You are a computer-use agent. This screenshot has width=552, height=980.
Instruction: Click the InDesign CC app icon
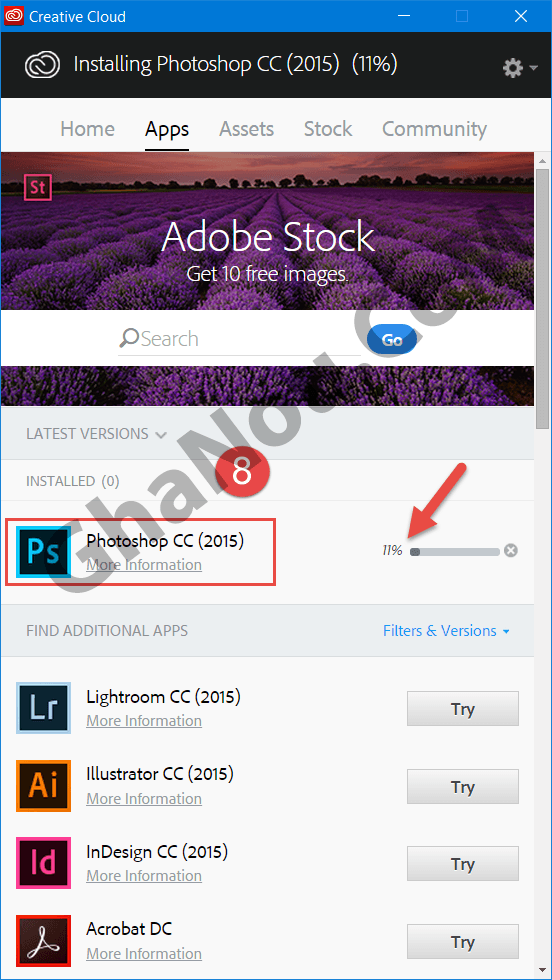tap(43, 864)
